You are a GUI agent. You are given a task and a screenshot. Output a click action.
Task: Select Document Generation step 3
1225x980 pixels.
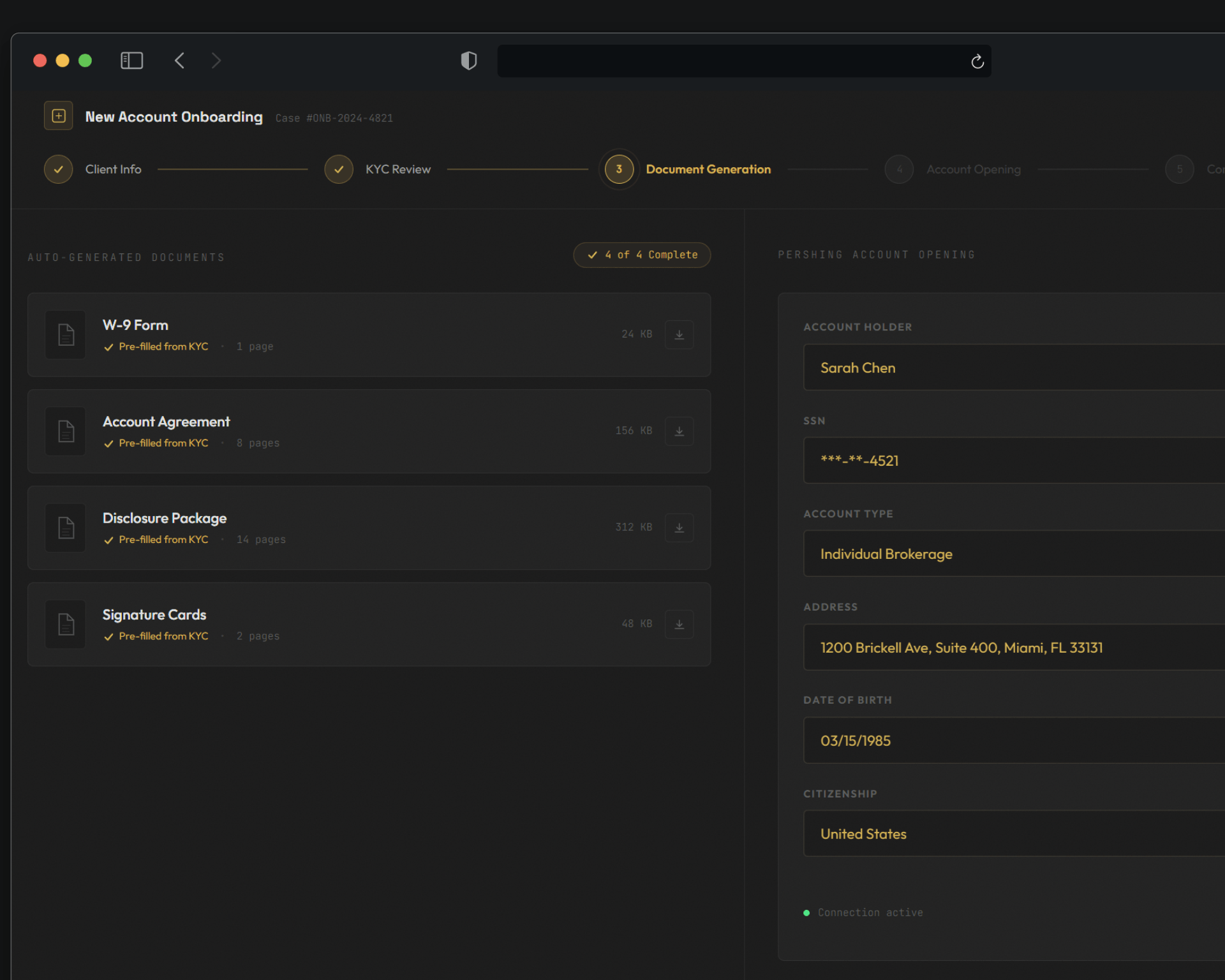point(618,169)
